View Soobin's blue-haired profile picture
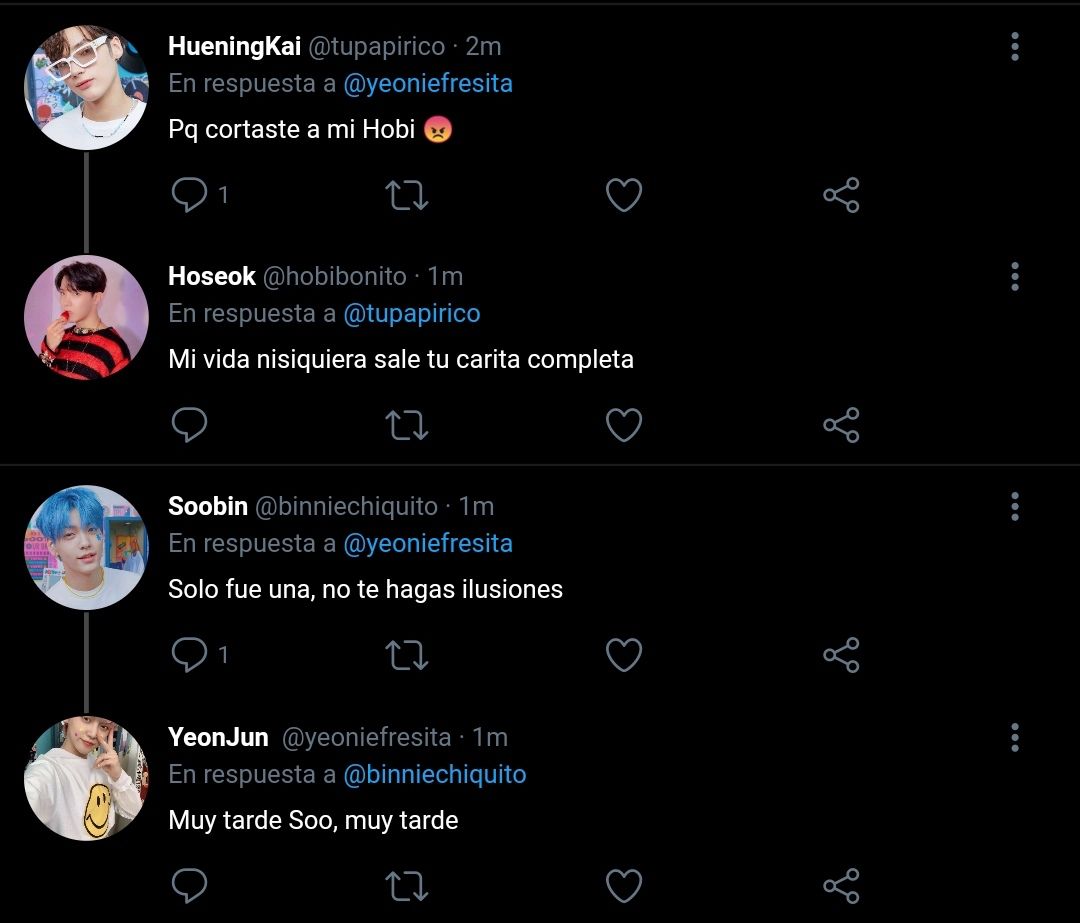This screenshot has height=923, width=1080. click(x=86, y=548)
